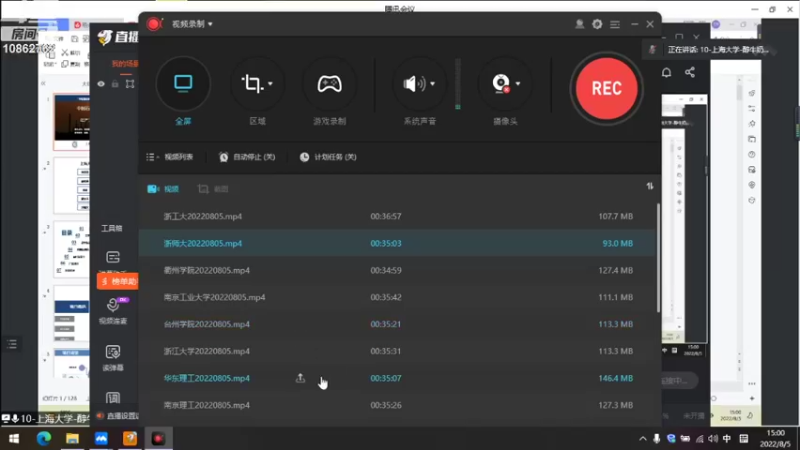The image size is (800, 450).
Task: Open Tencent Meeting icon on taskbar
Action: [x=101, y=438]
